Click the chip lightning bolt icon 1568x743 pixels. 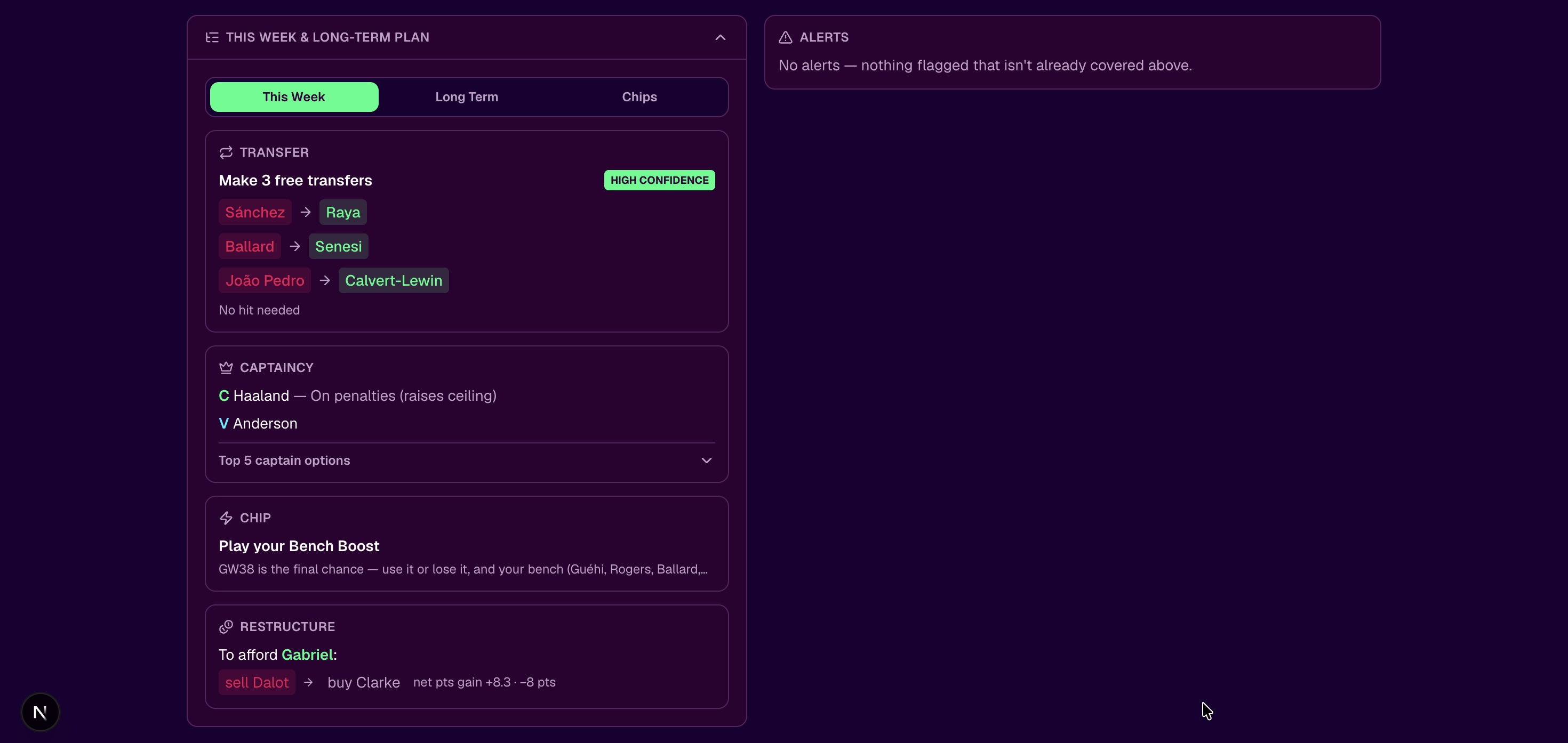pyautogui.click(x=226, y=518)
